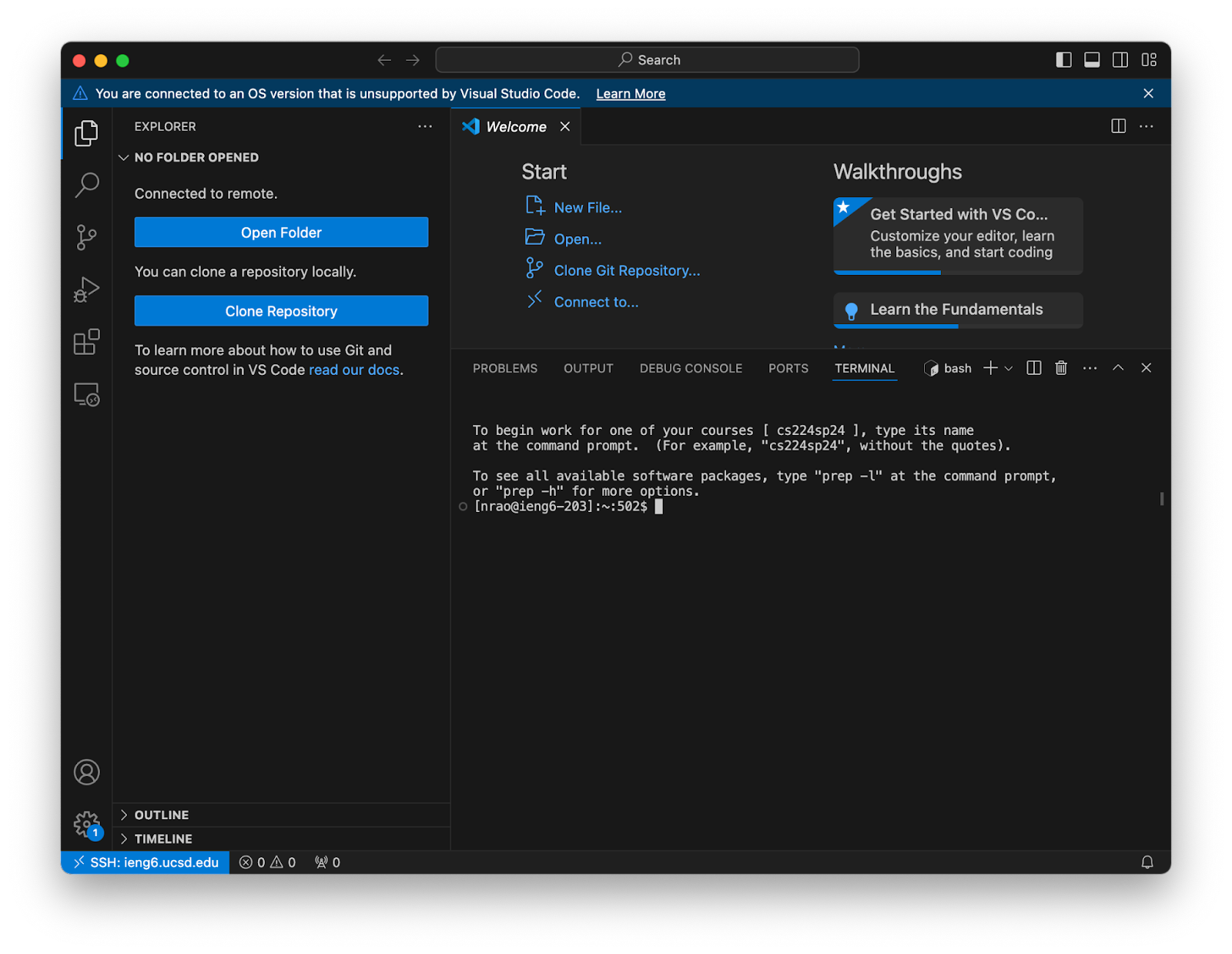
Task: Click the terminal scrollbar thumb
Action: click(1161, 498)
